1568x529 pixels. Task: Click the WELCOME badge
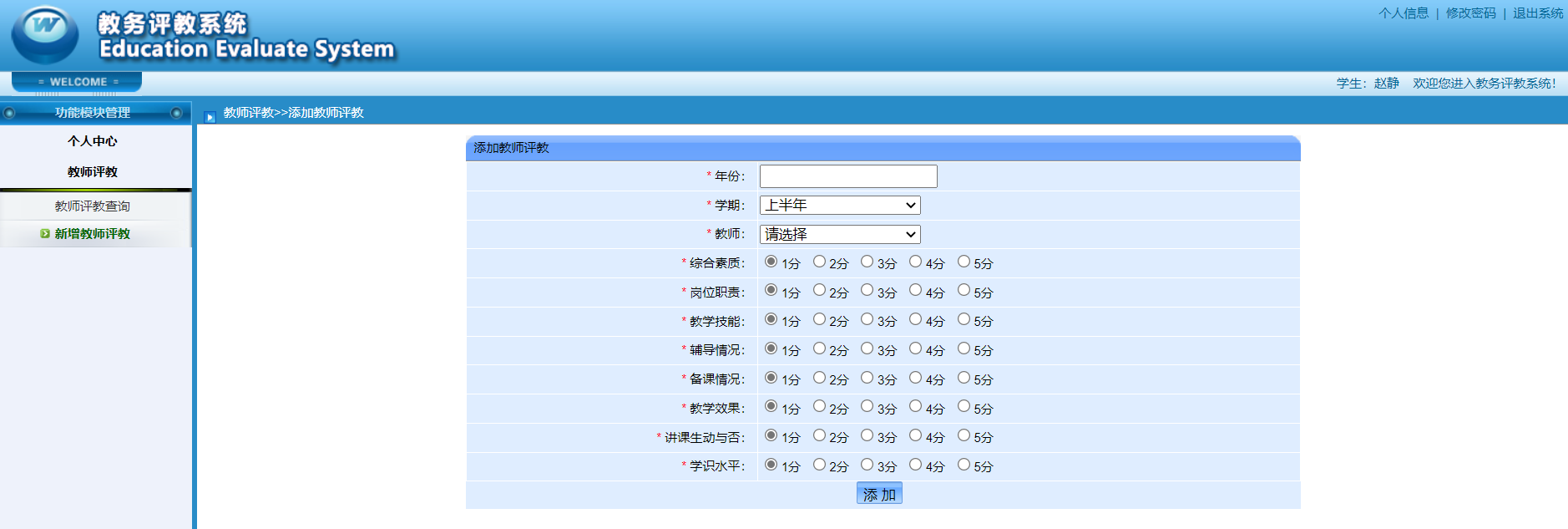78,82
